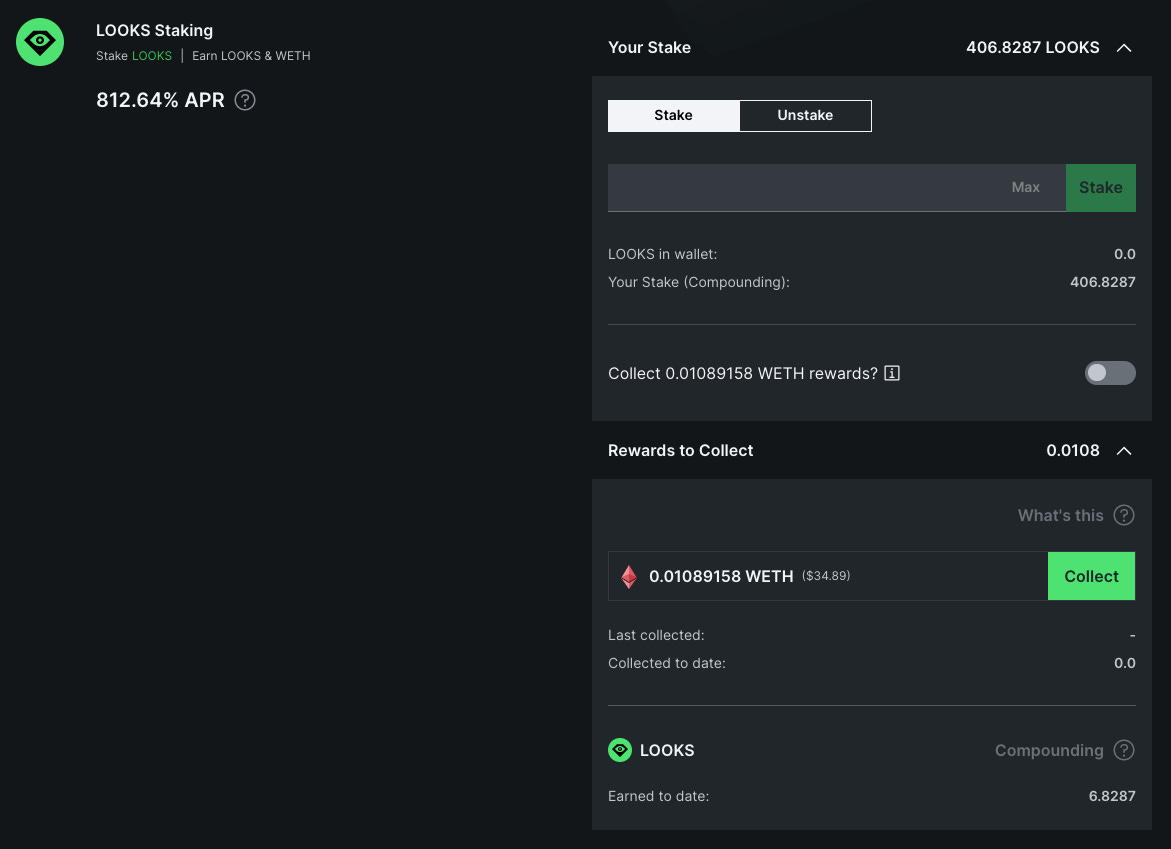Click the 0.0108 rewards header value

click(1072, 451)
